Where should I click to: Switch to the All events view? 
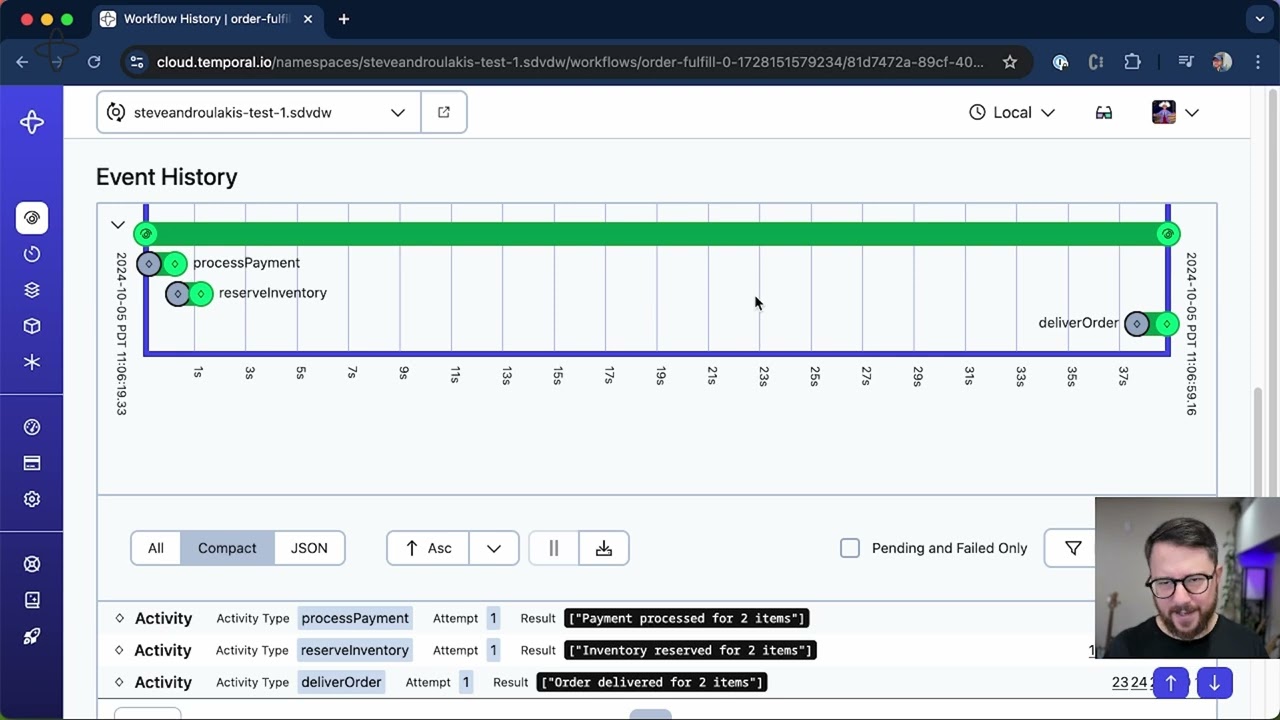pos(156,548)
